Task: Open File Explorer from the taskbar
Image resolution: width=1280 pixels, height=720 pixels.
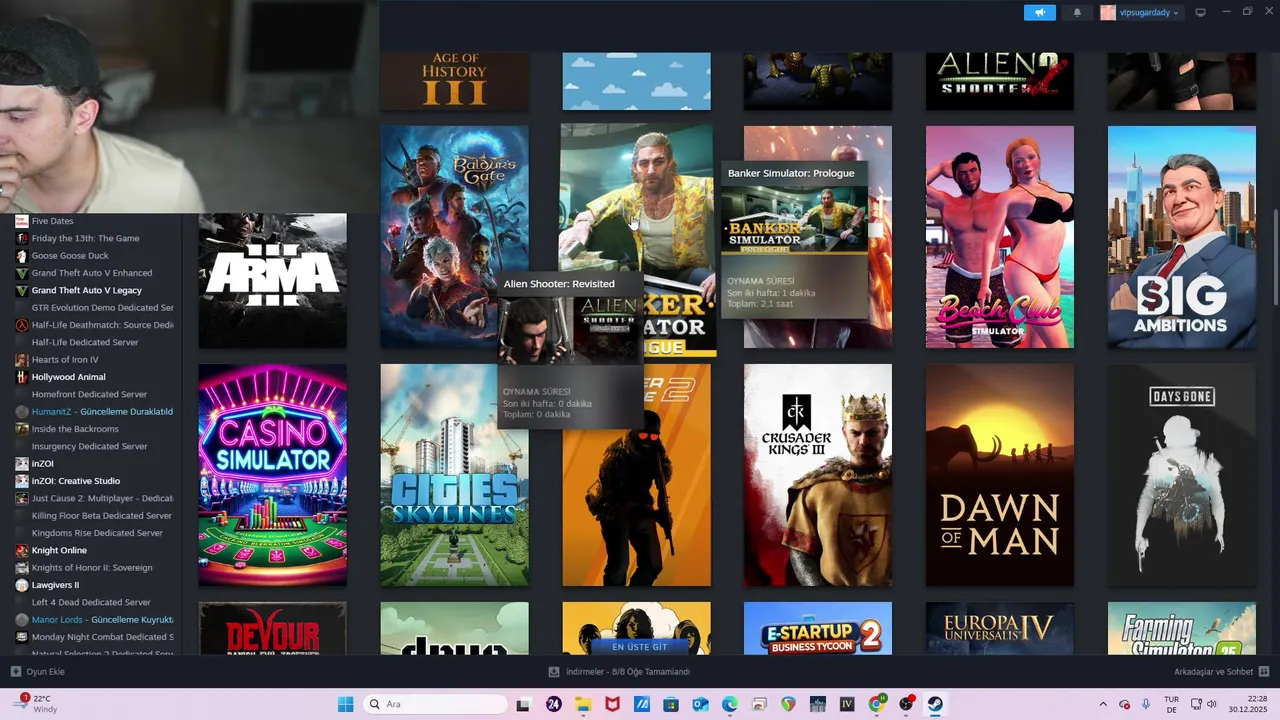Action: (583, 704)
